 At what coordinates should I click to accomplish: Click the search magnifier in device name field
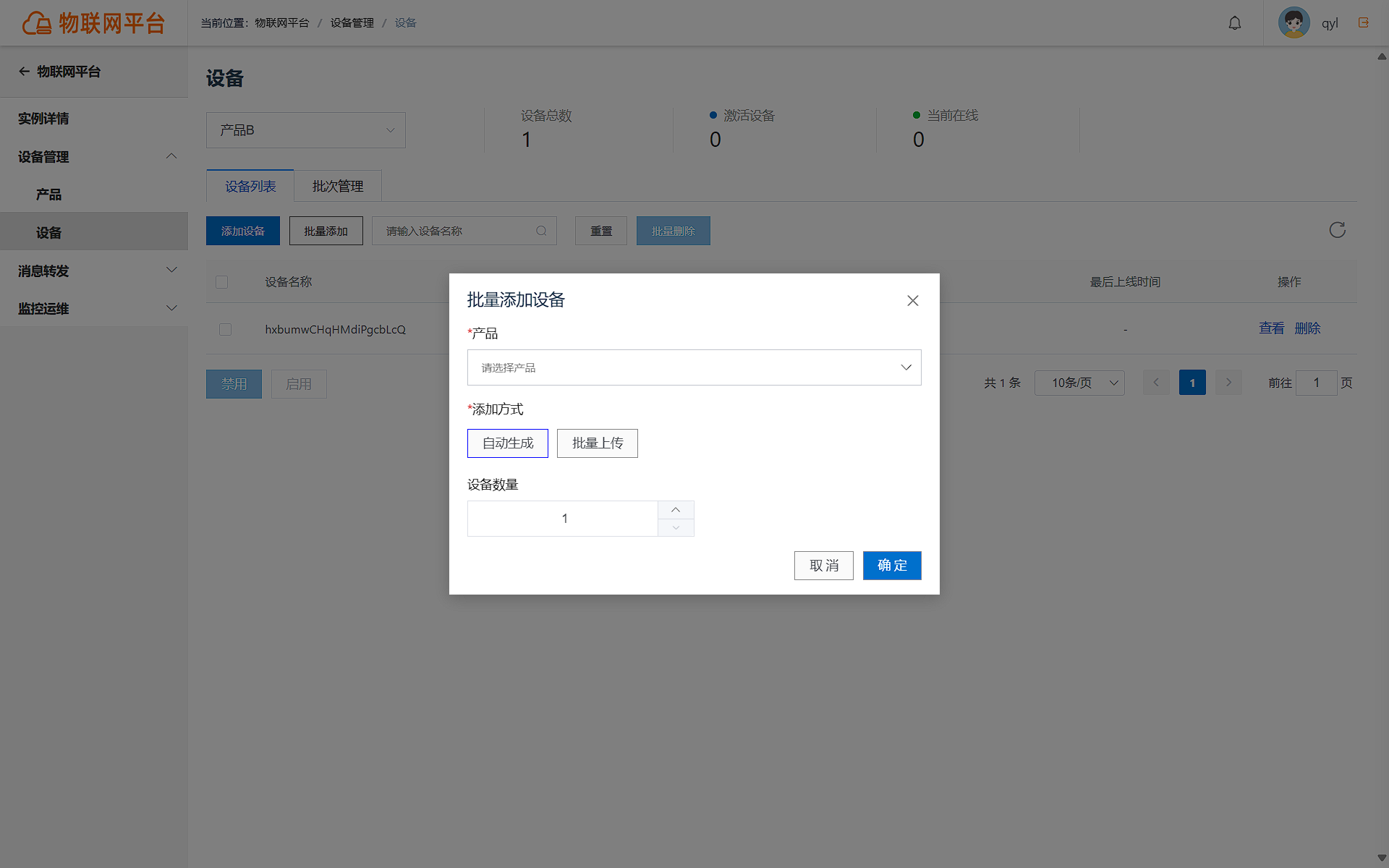click(541, 231)
